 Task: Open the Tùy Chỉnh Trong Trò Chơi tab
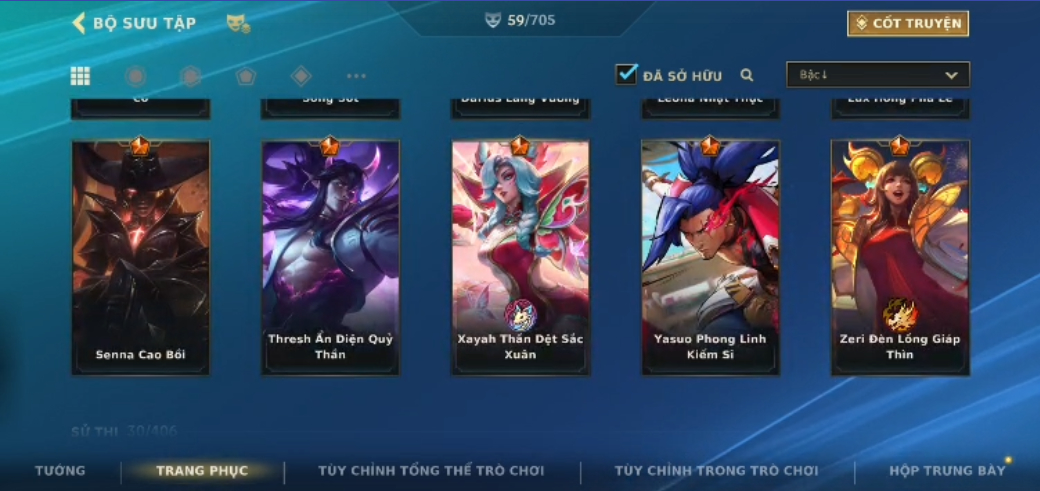(x=716, y=470)
